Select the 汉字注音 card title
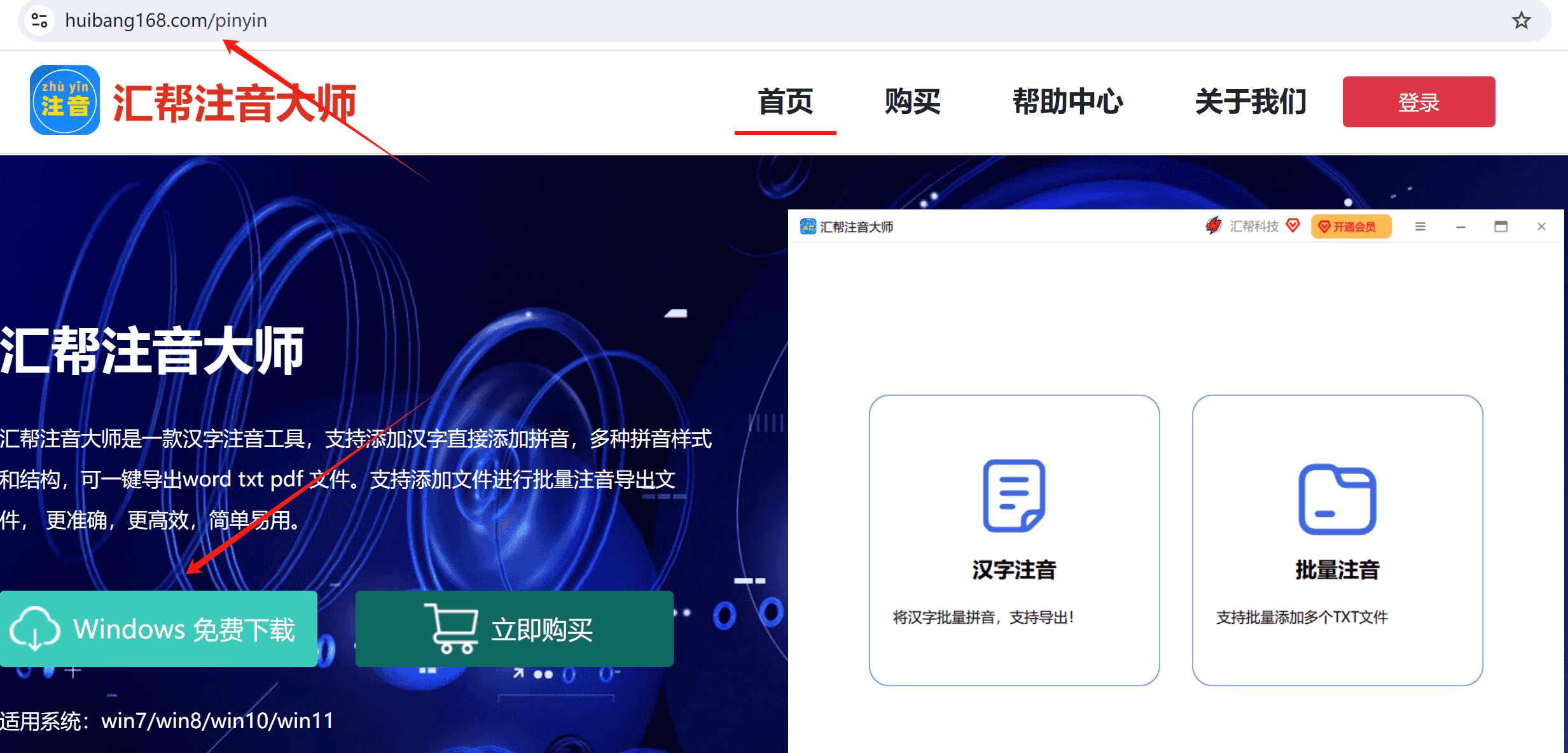 tap(1014, 570)
